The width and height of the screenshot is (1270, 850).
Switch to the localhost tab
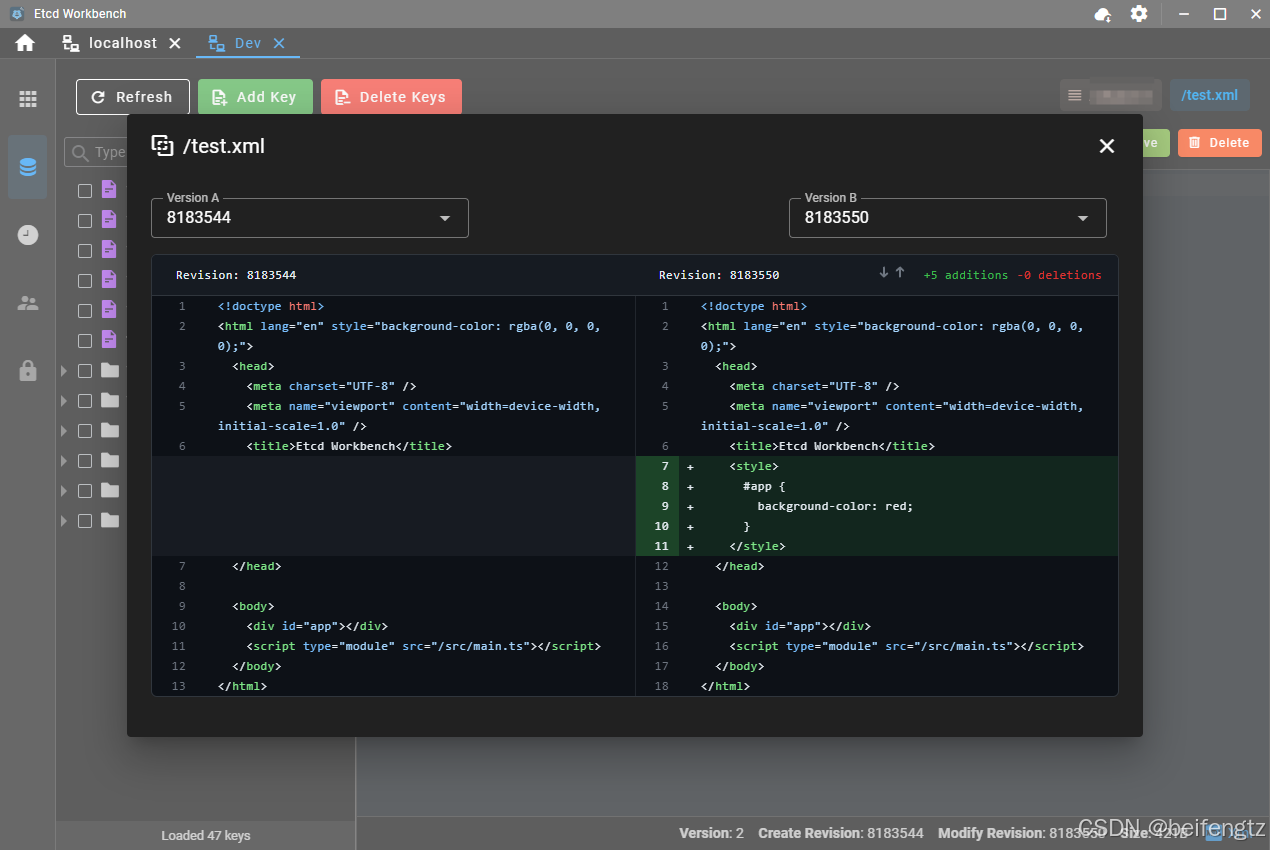(x=122, y=43)
